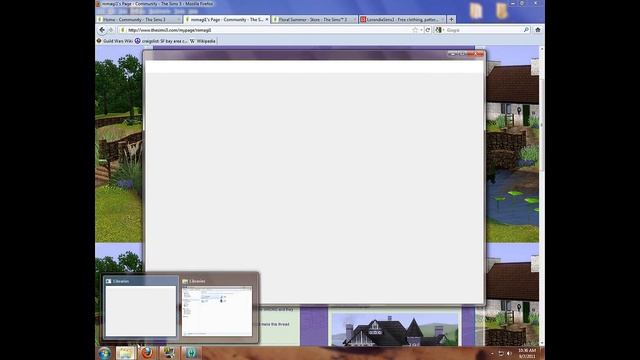This screenshot has width=640, height=360.
Task: Open craigslist SF bay area bookmark
Action: pyautogui.click(x=161, y=41)
